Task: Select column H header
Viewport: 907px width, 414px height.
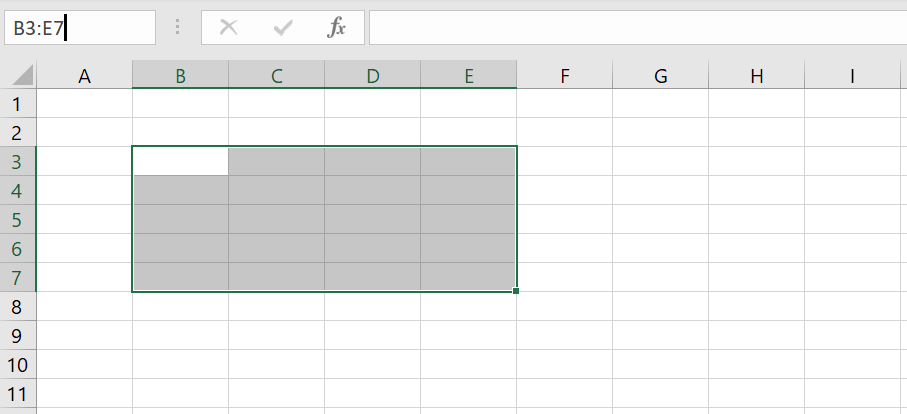Action: point(756,75)
